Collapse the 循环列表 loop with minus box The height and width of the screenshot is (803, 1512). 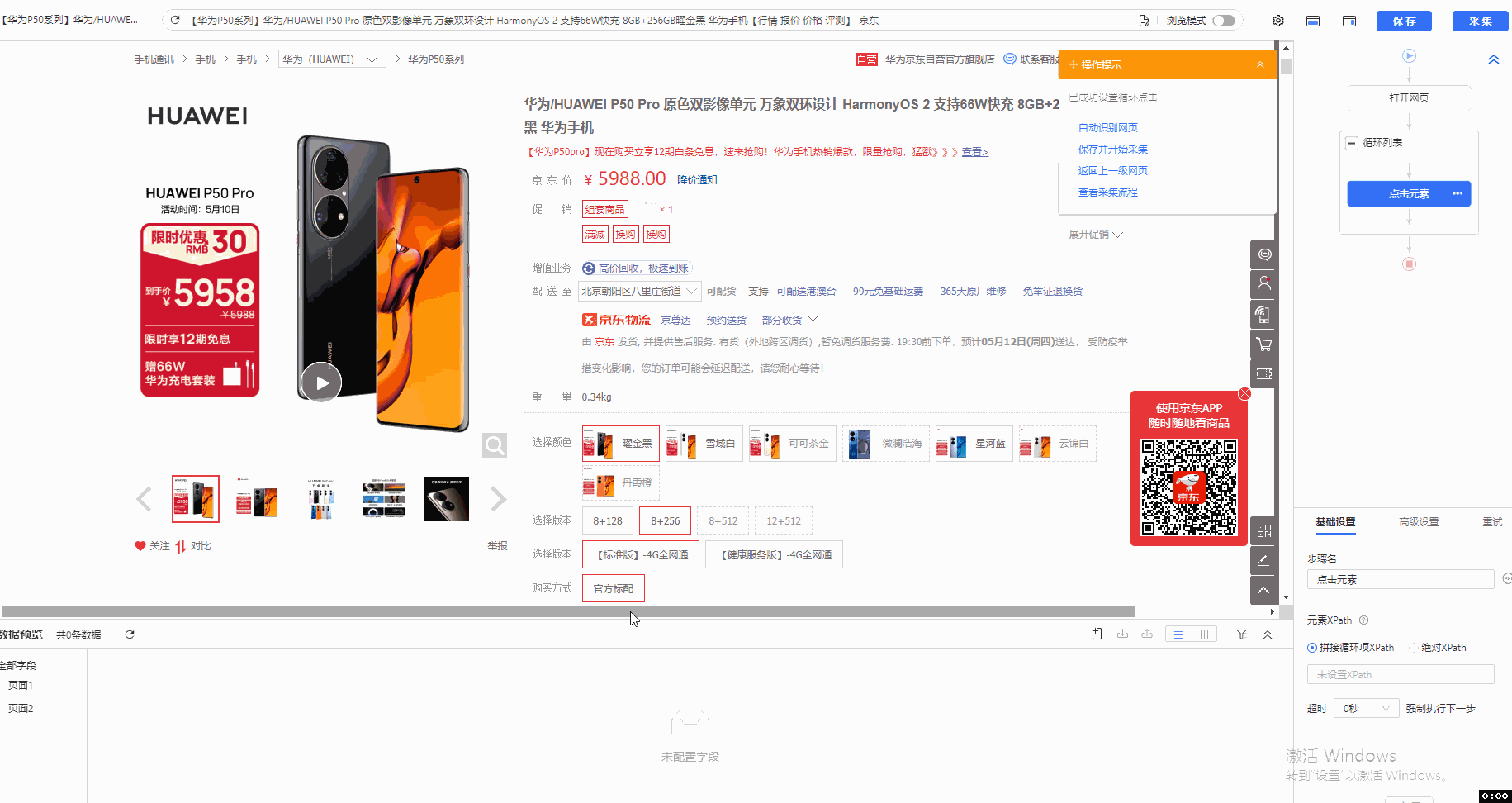[1352, 143]
